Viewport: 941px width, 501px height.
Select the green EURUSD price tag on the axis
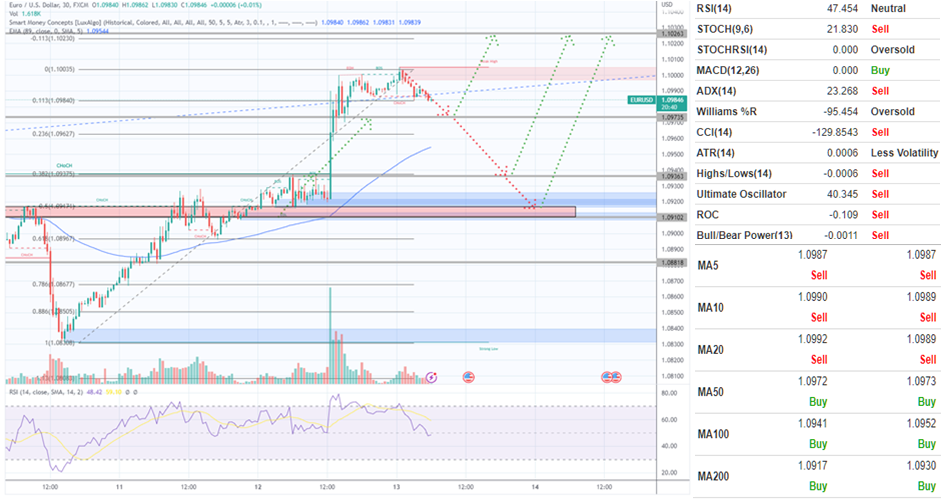pos(641,101)
